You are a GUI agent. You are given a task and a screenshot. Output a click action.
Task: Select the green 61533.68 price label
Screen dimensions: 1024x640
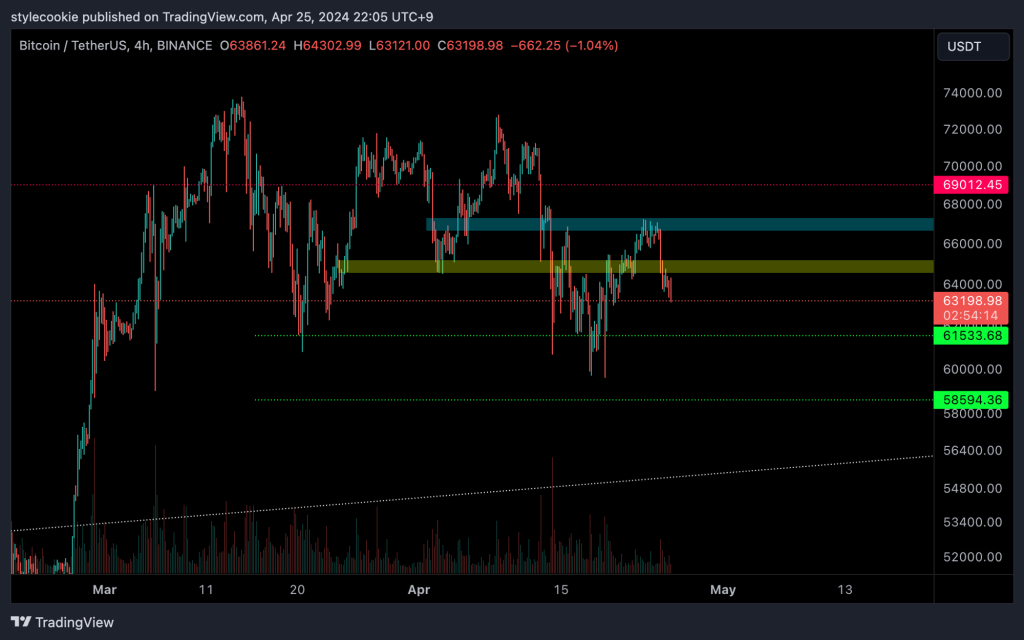969,336
